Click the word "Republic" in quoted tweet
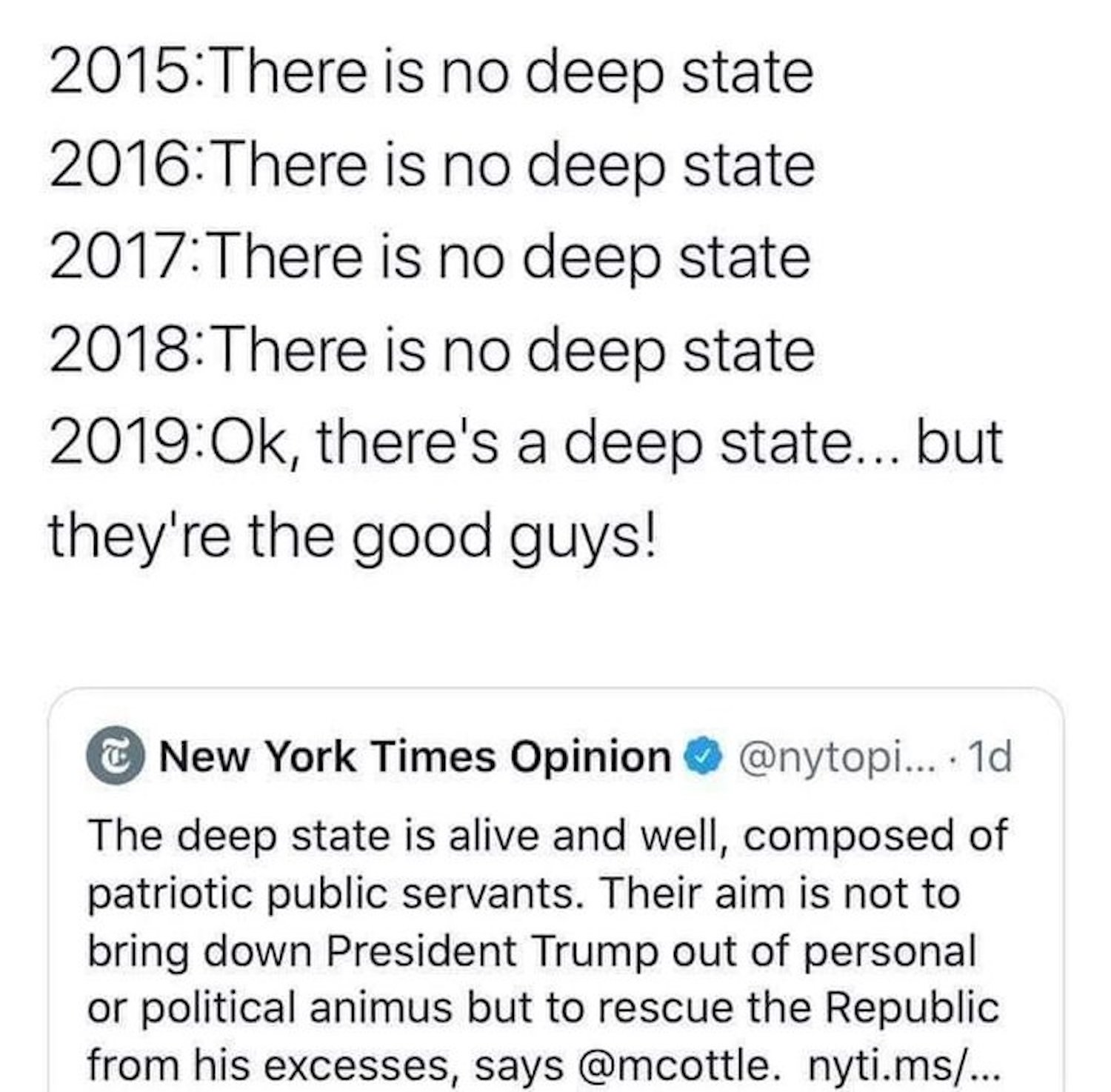 pyautogui.click(x=913, y=1008)
